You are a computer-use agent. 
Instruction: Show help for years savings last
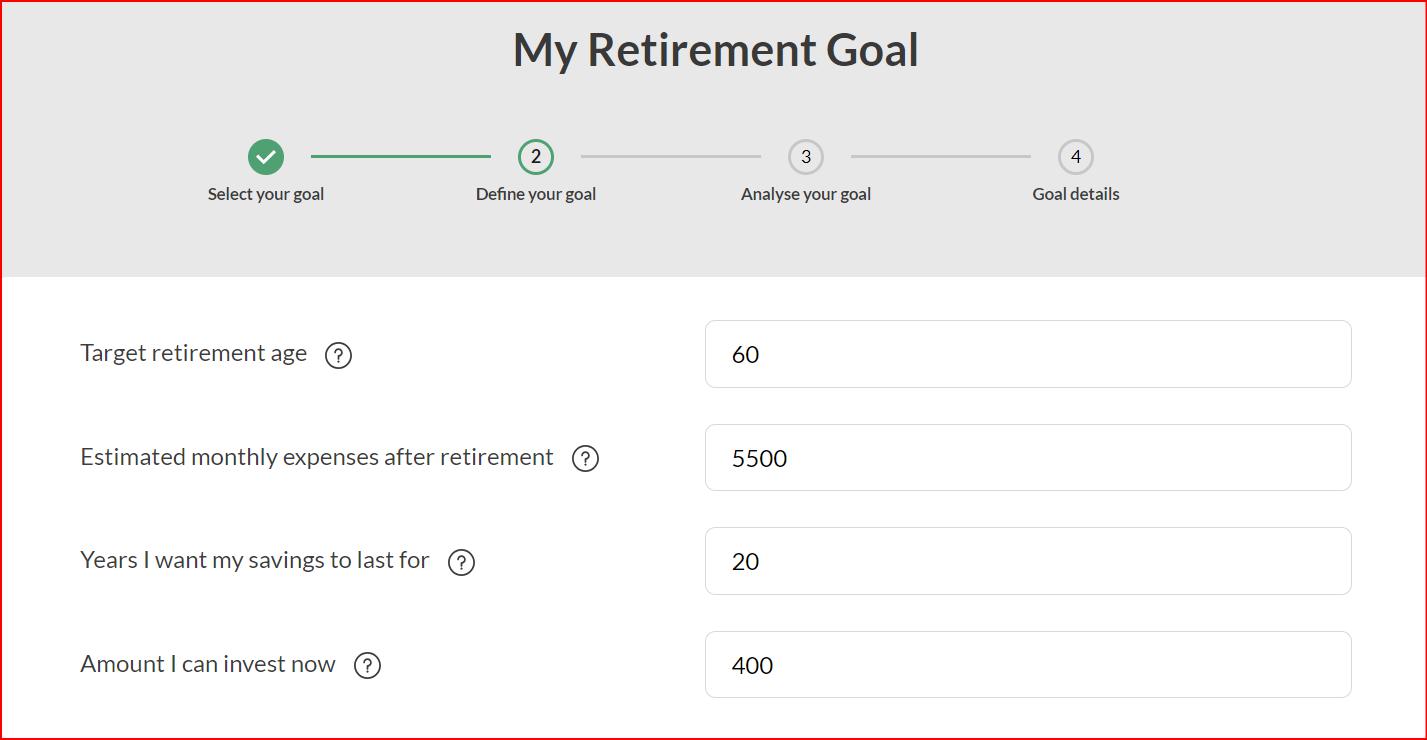click(461, 562)
